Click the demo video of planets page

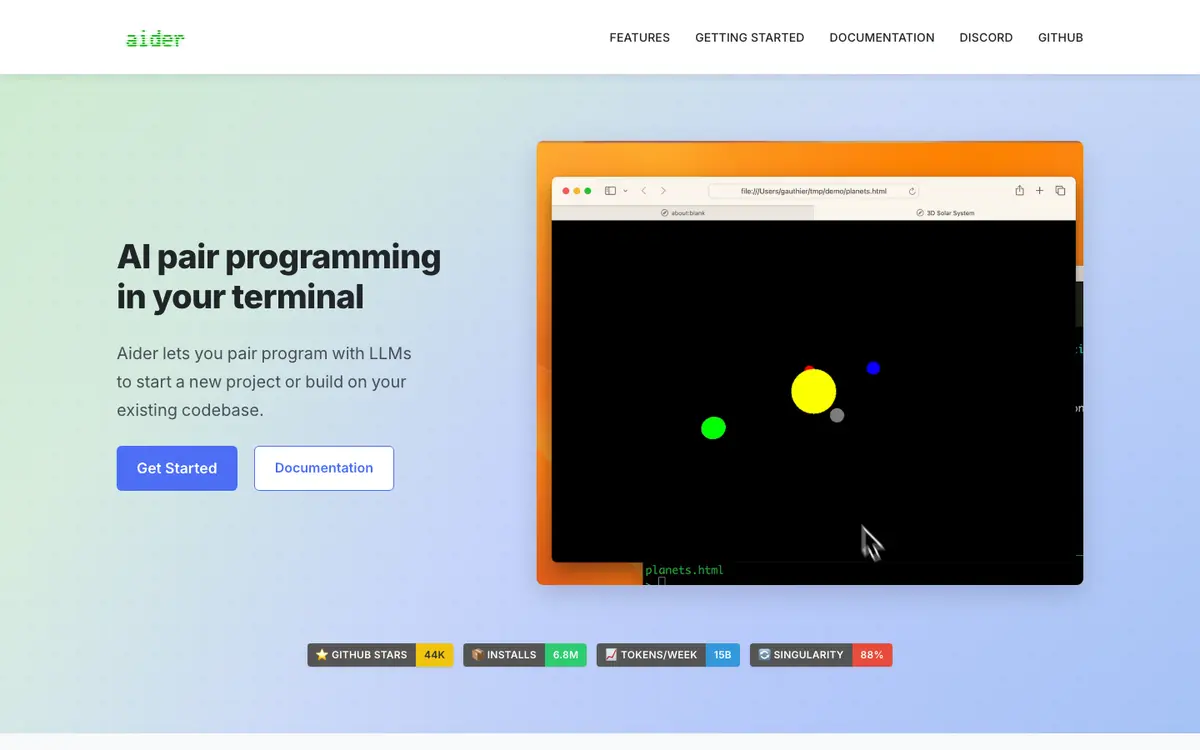810,363
